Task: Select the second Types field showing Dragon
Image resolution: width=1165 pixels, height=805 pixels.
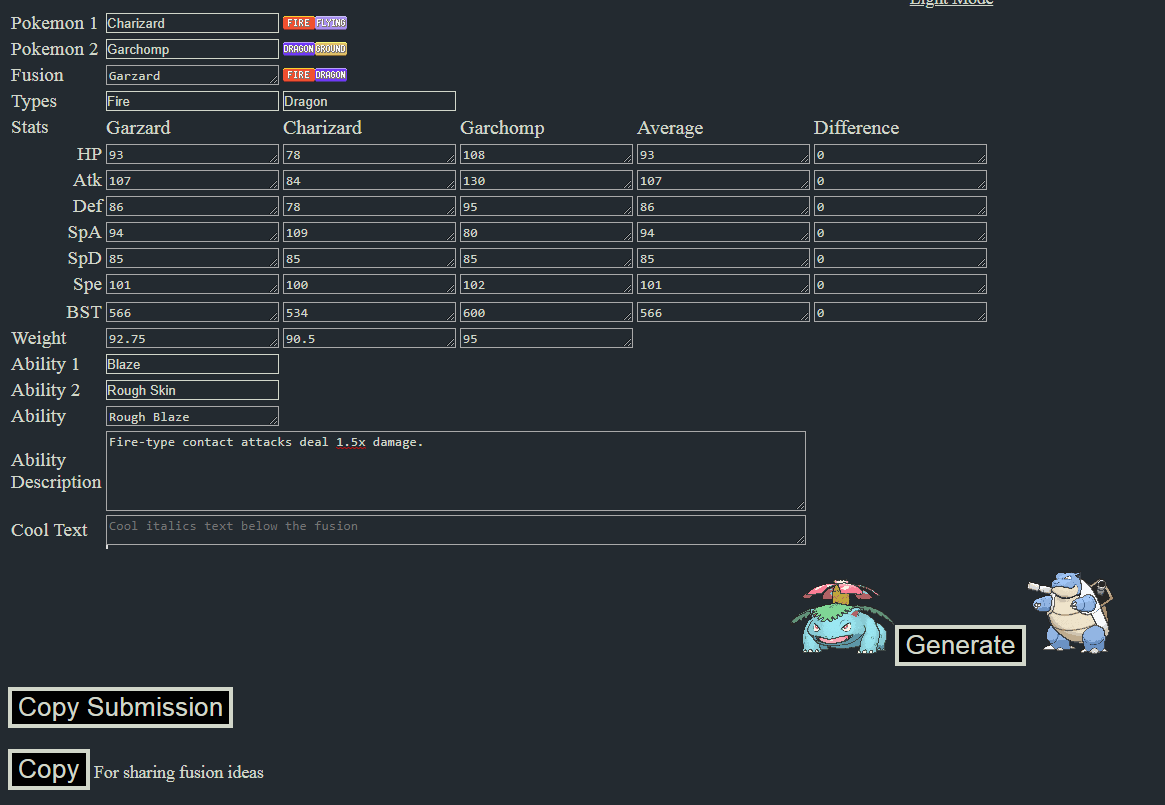Action: [x=369, y=101]
